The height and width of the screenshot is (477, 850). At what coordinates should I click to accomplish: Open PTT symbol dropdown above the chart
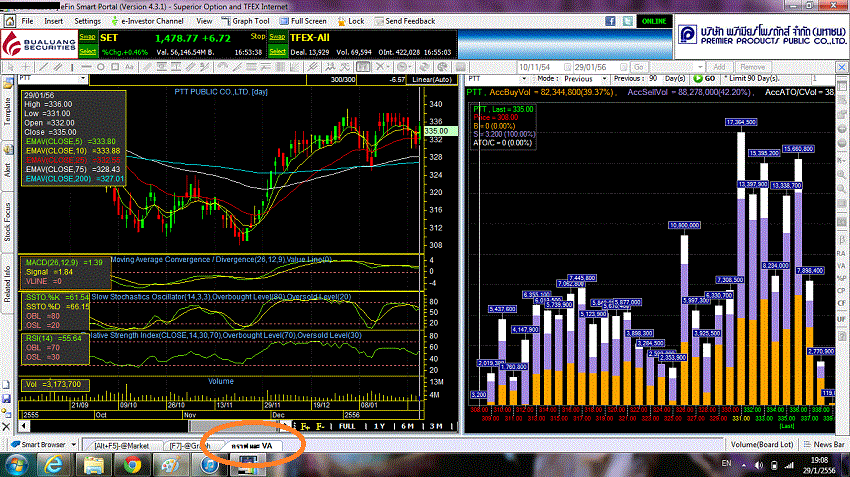click(x=83, y=79)
